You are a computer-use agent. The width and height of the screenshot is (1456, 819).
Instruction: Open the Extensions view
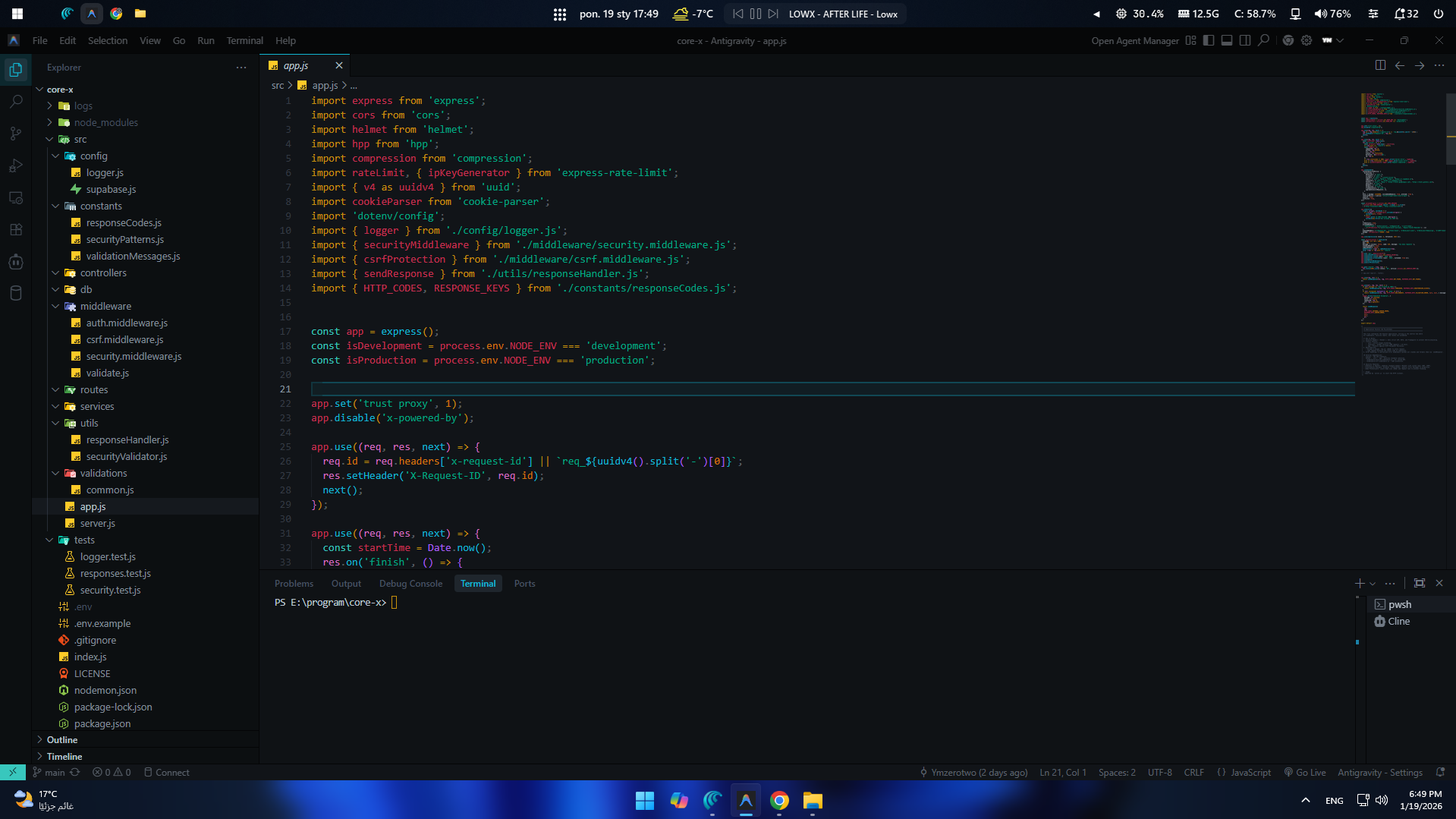(x=16, y=229)
